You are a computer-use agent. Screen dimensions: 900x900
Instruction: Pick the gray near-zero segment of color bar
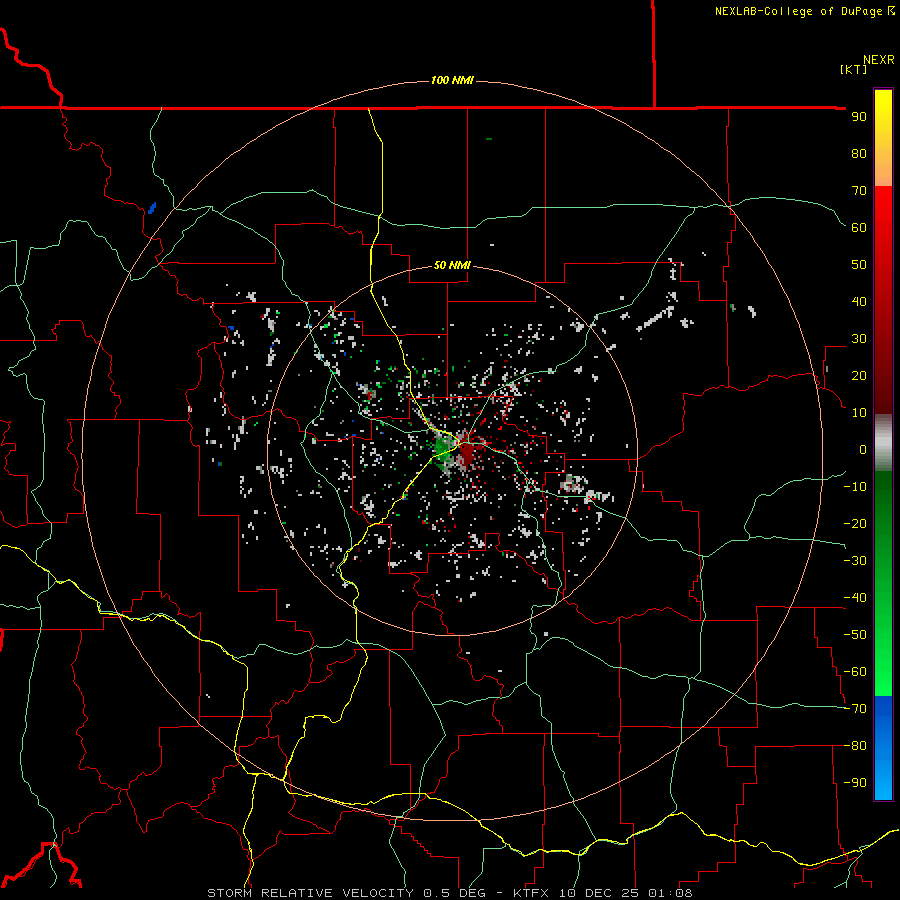pos(883,443)
